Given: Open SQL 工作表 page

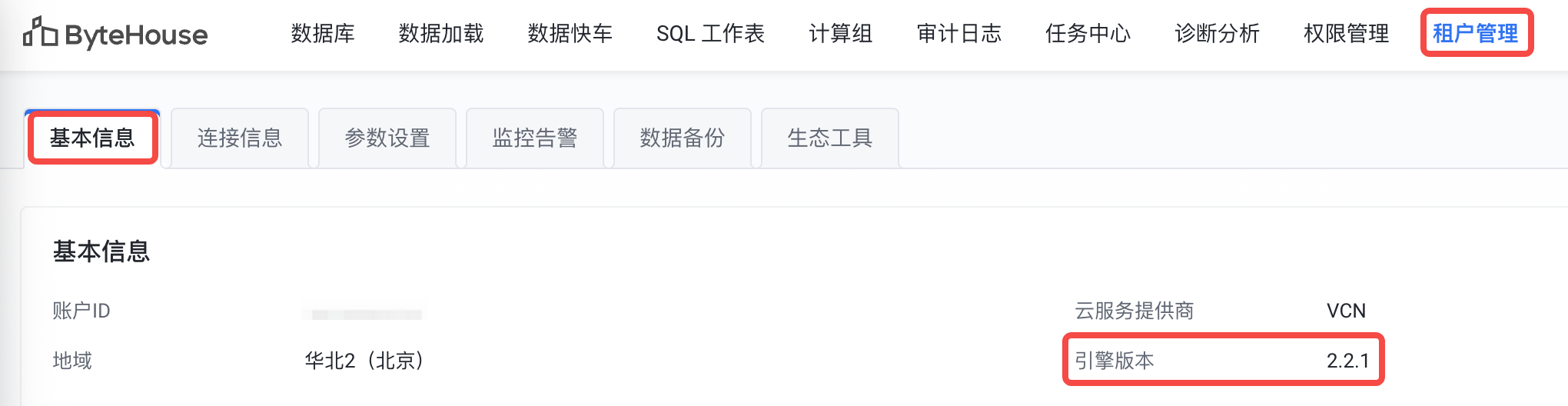Looking at the screenshot, I should tap(710, 34).
